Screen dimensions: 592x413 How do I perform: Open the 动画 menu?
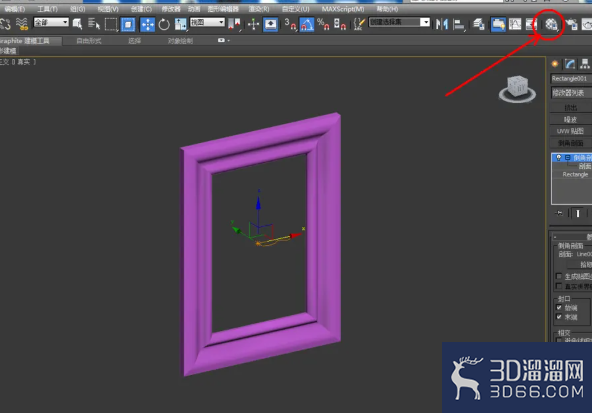tap(194, 9)
